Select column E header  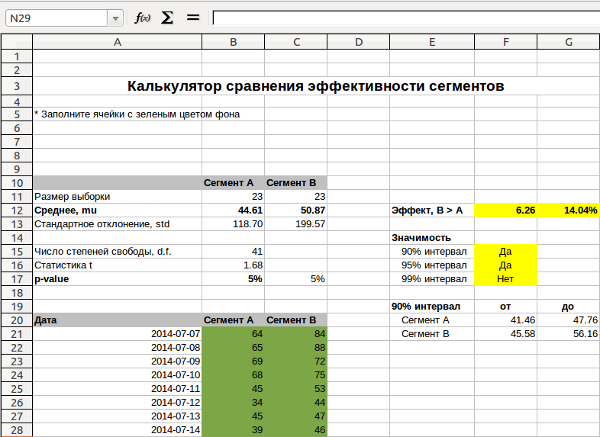[x=432, y=42]
